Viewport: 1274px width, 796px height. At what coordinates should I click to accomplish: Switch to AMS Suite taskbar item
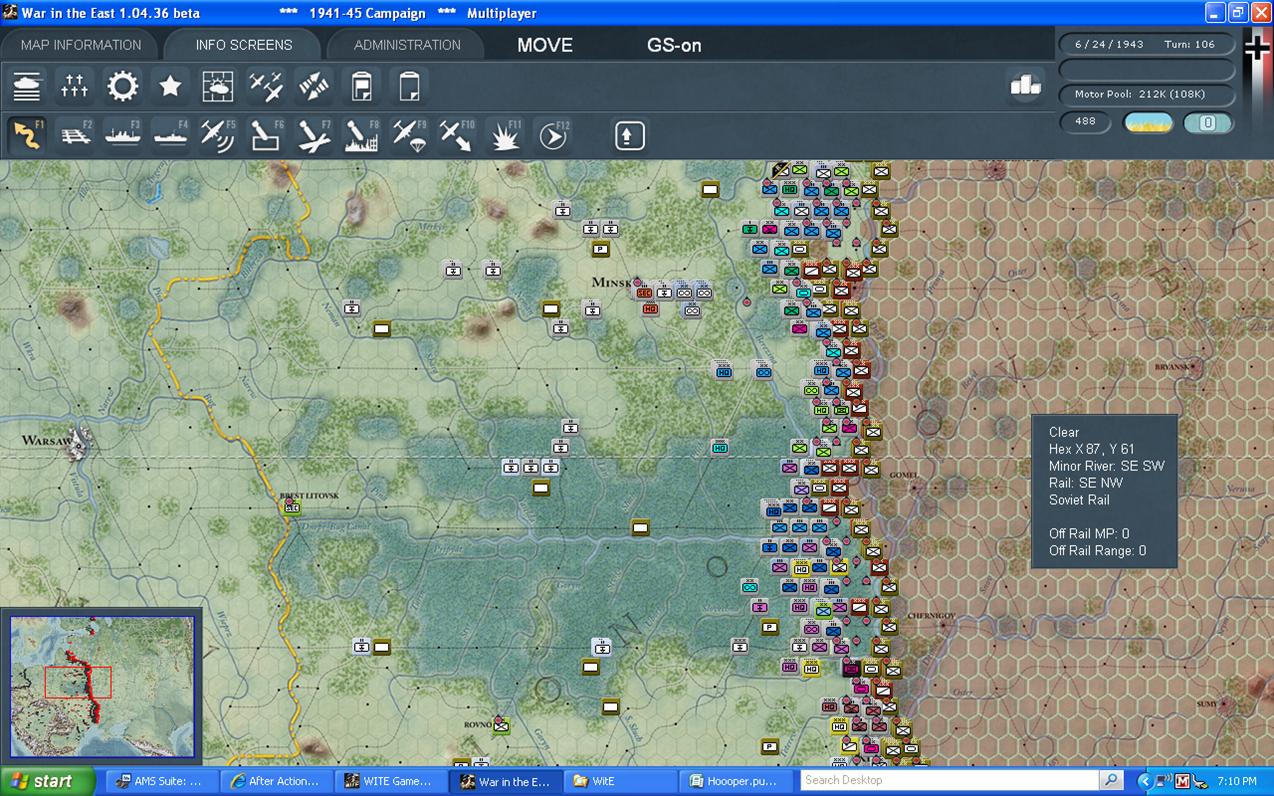click(160, 781)
